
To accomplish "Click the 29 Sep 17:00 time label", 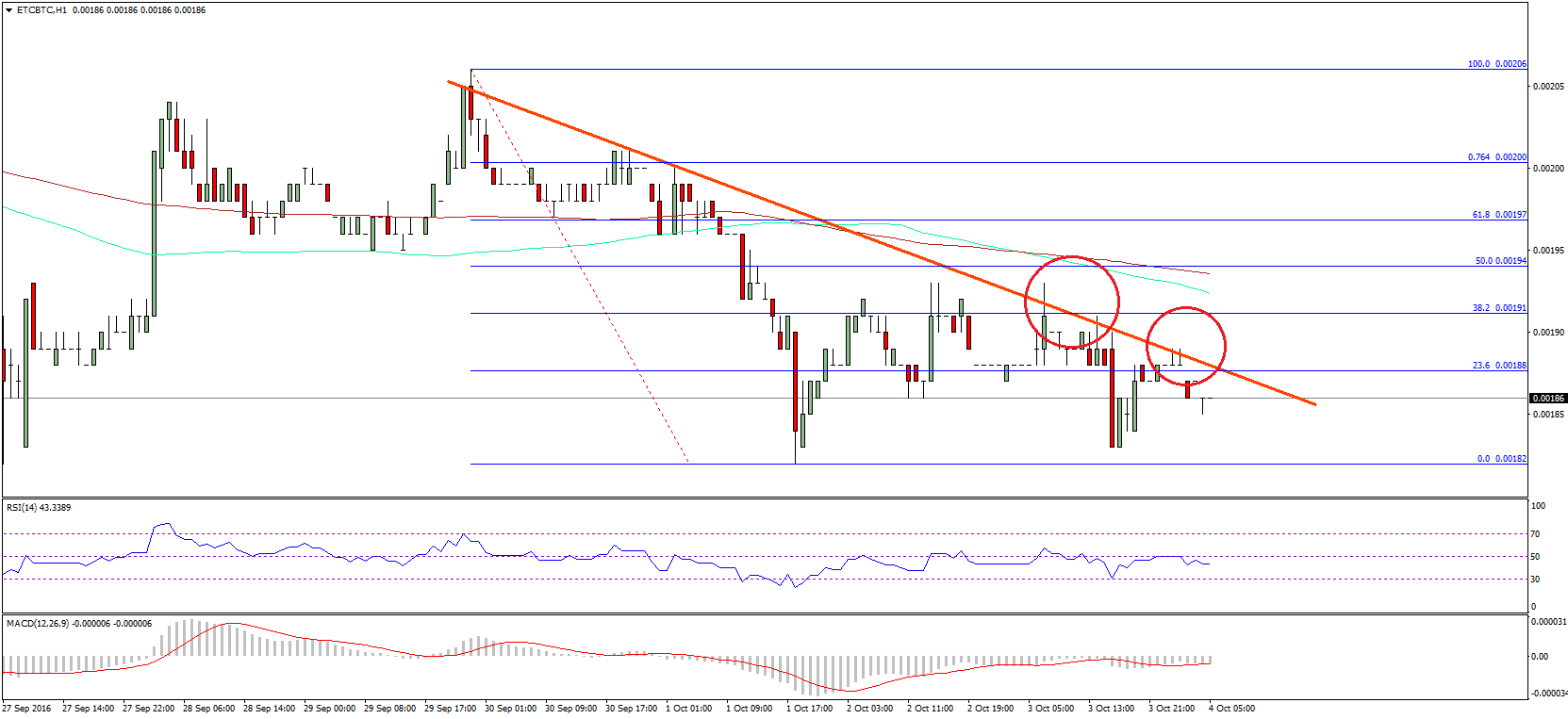I will coord(451,709).
